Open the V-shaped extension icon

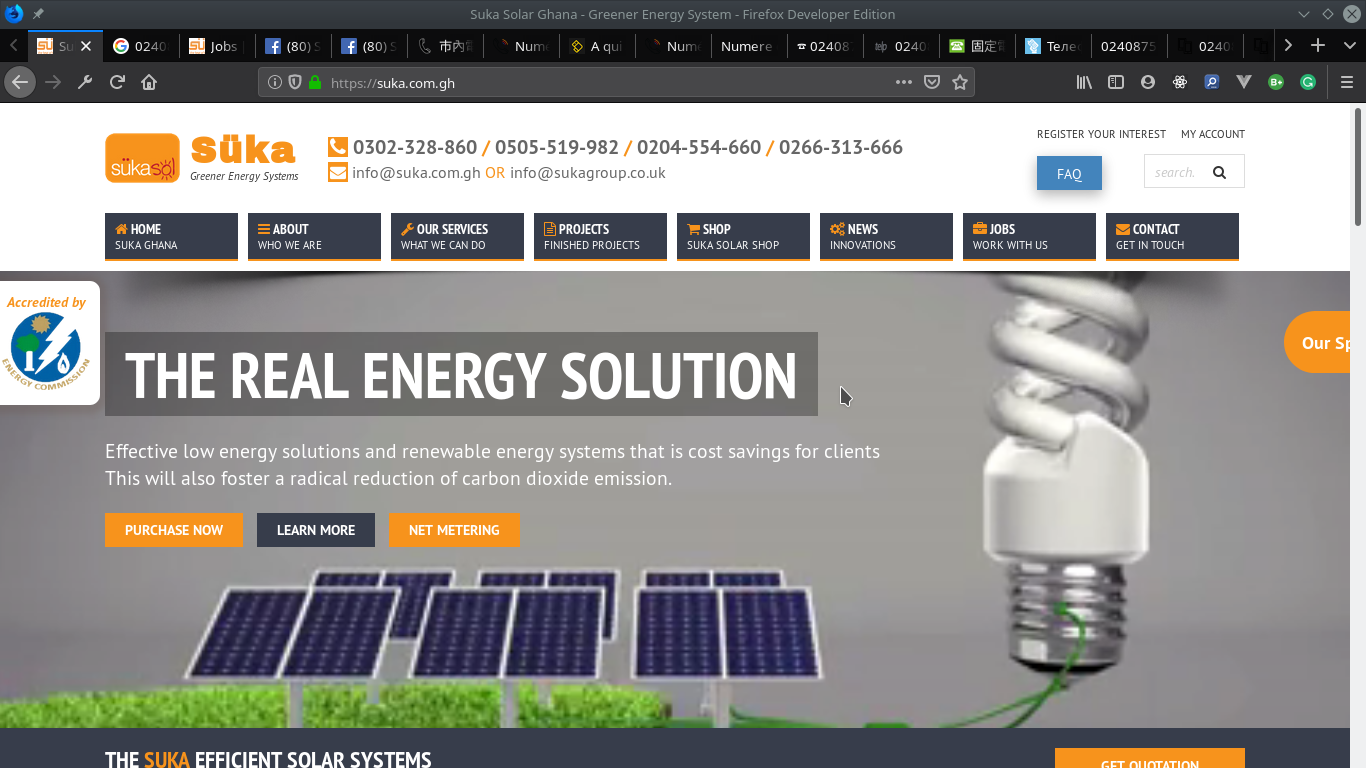[x=1244, y=82]
